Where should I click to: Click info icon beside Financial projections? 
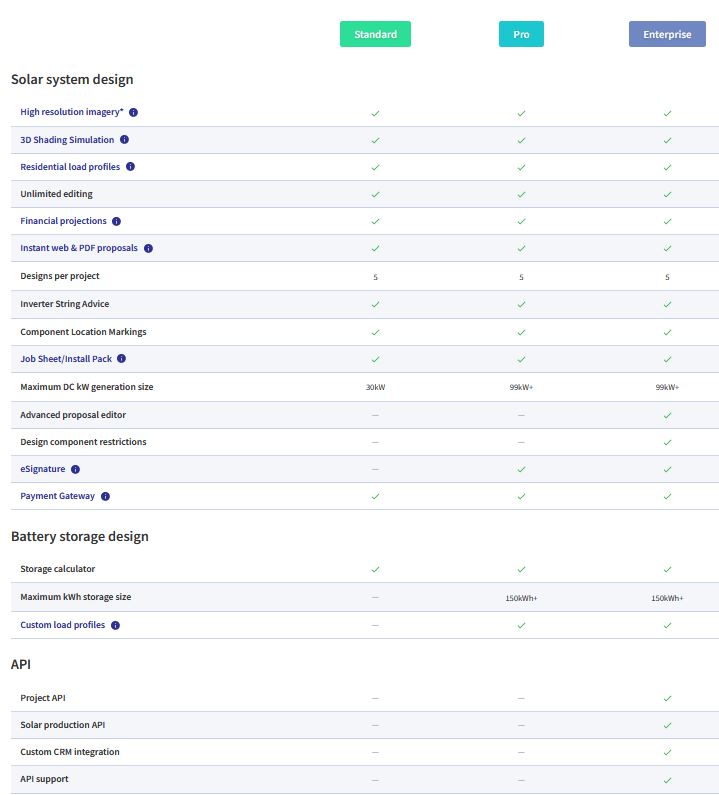click(x=116, y=221)
